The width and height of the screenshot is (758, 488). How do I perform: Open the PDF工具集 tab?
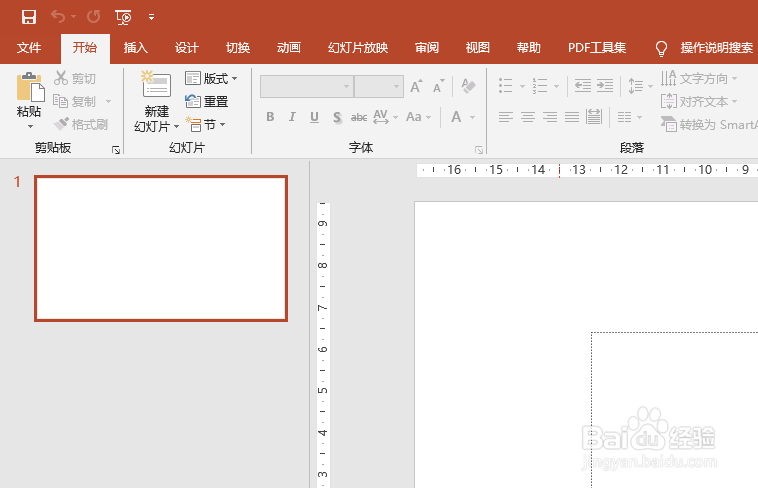[x=597, y=48]
